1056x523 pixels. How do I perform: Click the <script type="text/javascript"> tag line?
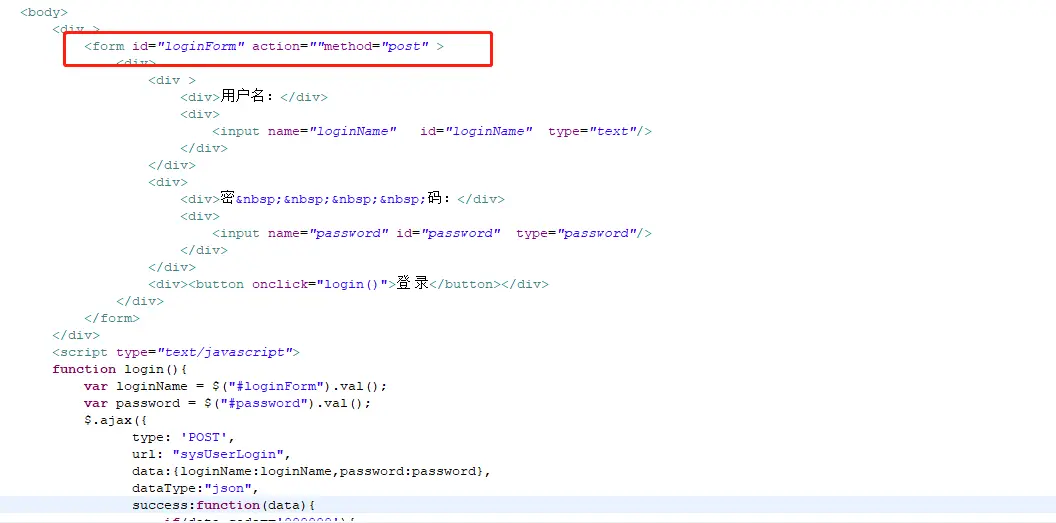pyautogui.click(x=176, y=352)
